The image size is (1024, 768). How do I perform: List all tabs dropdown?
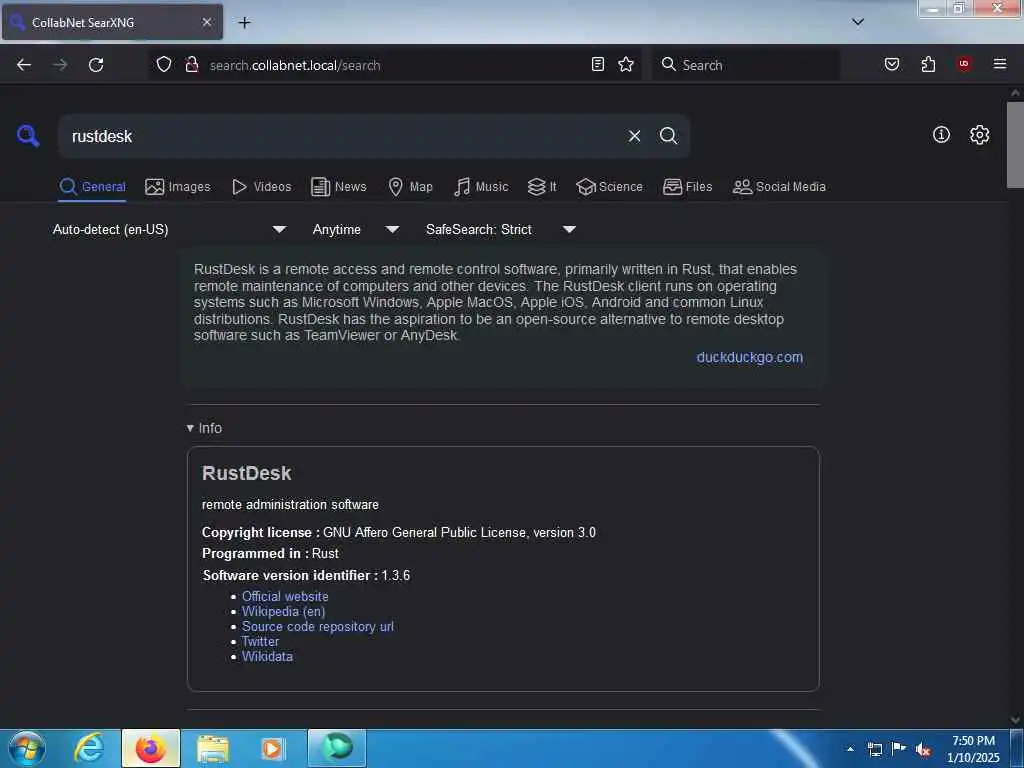click(x=858, y=22)
